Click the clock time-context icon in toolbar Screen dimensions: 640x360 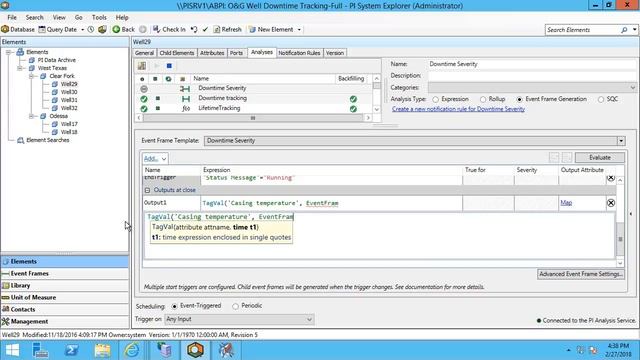click(91, 29)
